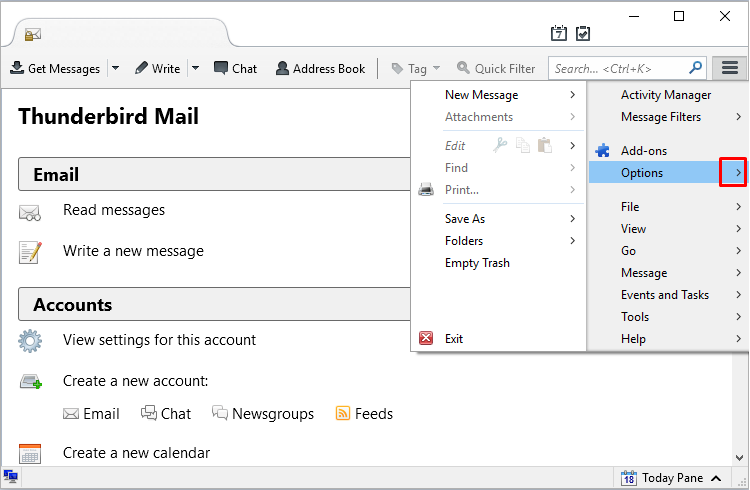The image size is (750, 490).
Task: Click the red Exit icon
Action: (426, 338)
